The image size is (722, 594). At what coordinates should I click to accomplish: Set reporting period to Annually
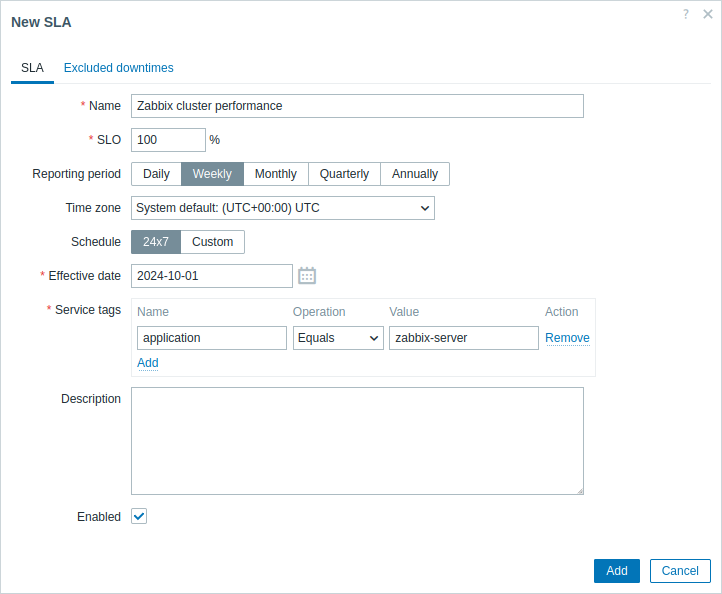point(414,174)
